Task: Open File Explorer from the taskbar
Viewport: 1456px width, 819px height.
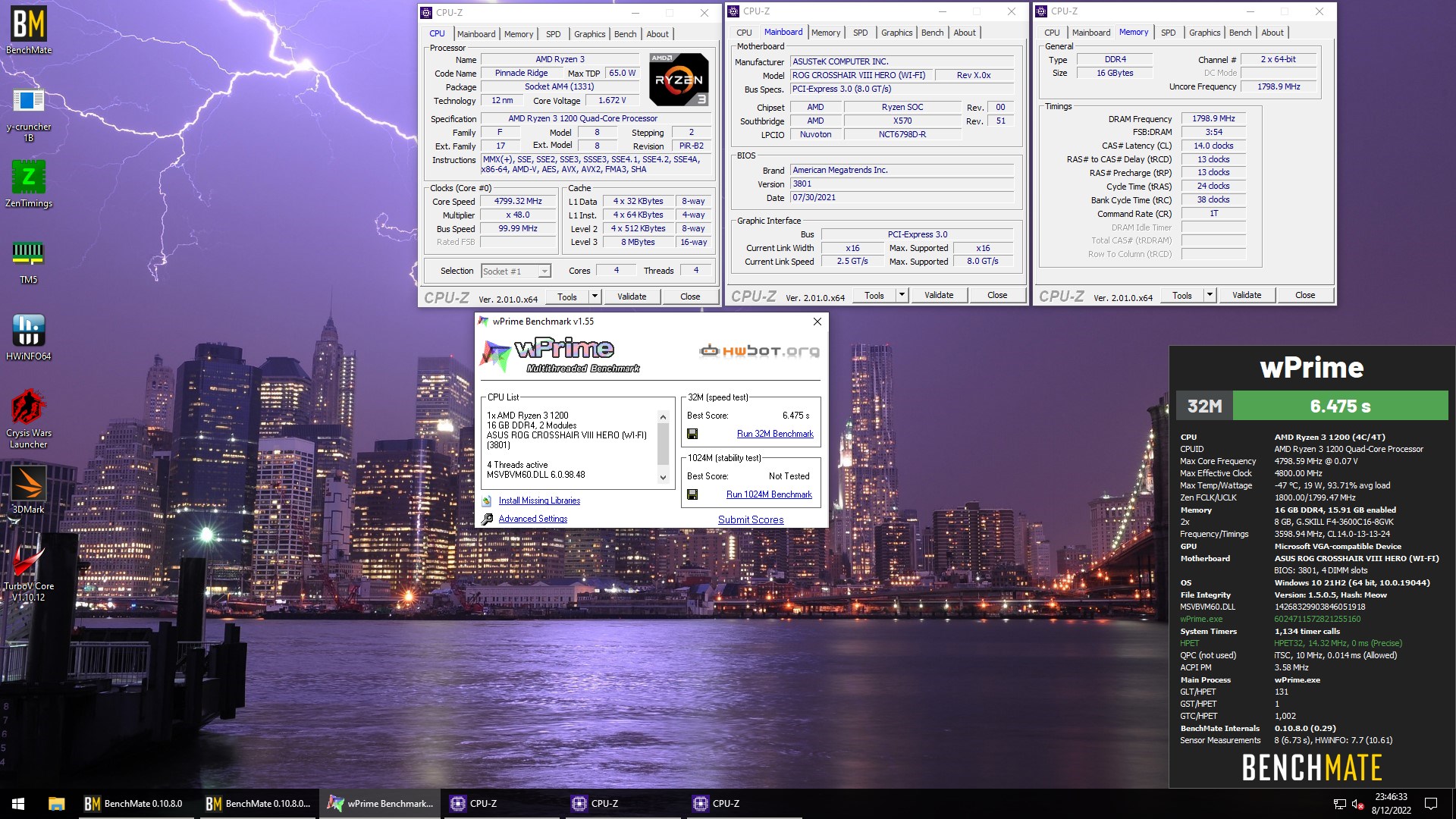Action: click(x=56, y=804)
